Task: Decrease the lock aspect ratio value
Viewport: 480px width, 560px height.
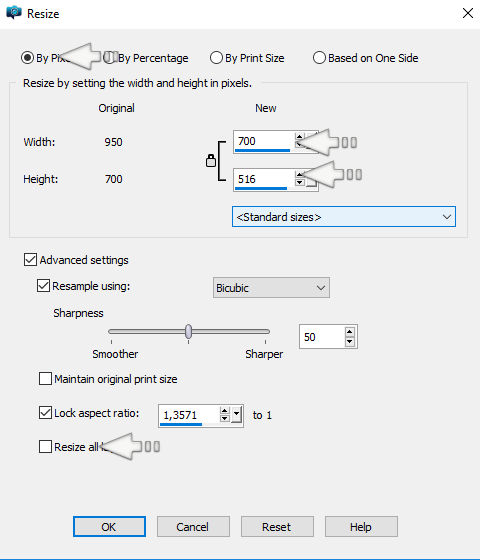Action: (x=224, y=419)
